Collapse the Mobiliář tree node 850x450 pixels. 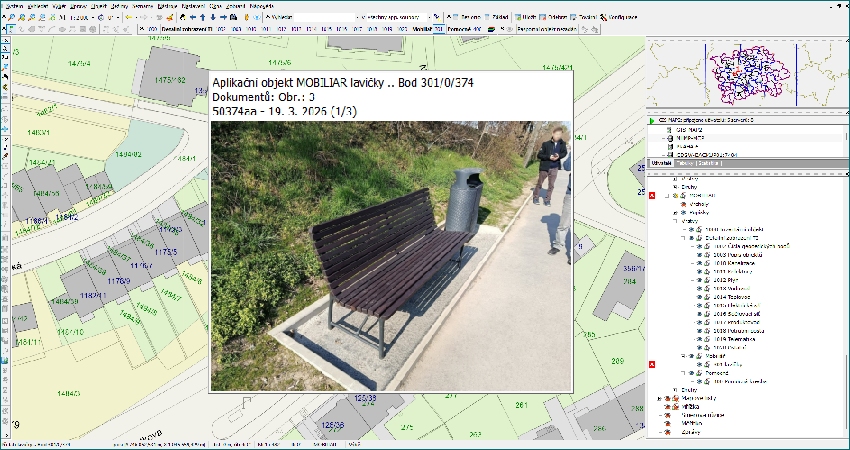683,356
